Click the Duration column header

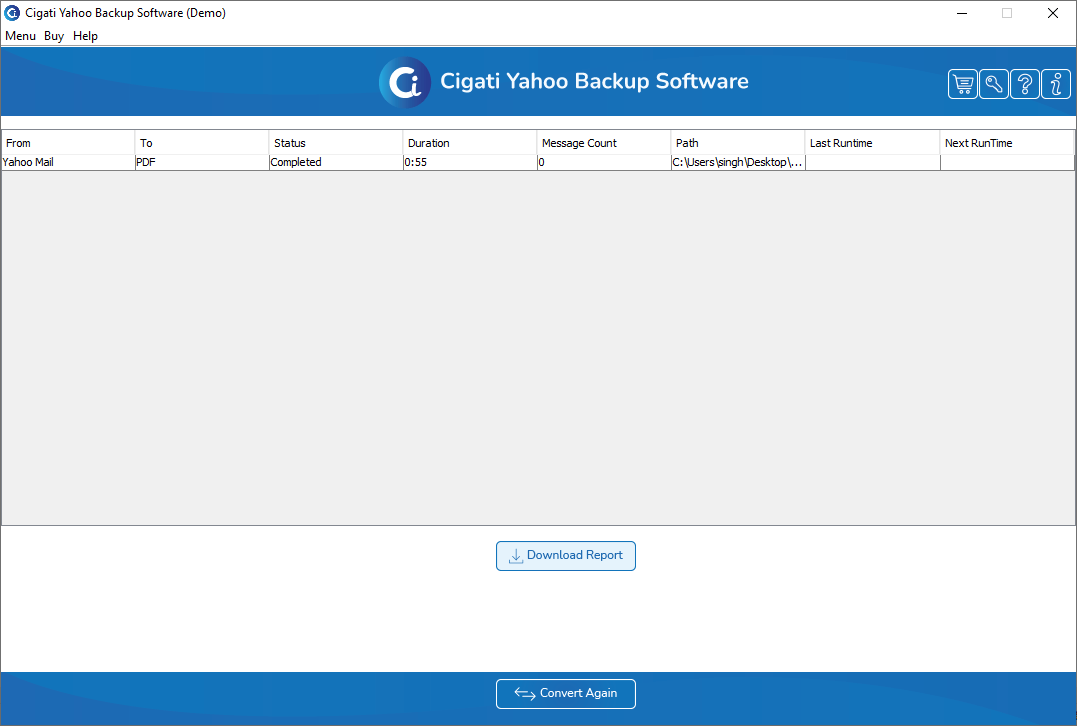coord(469,143)
